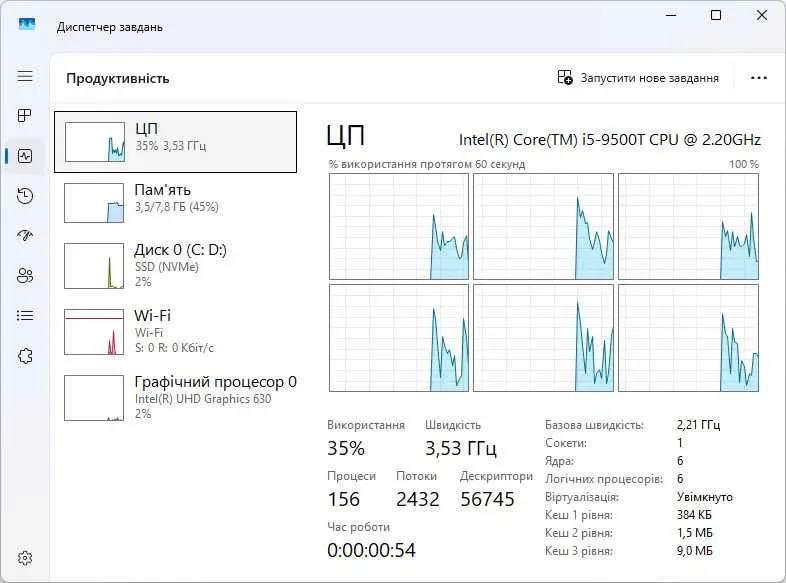This screenshot has height=583, width=786.
Task: Click the top-right CPU core graph
Action: tap(689, 227)
